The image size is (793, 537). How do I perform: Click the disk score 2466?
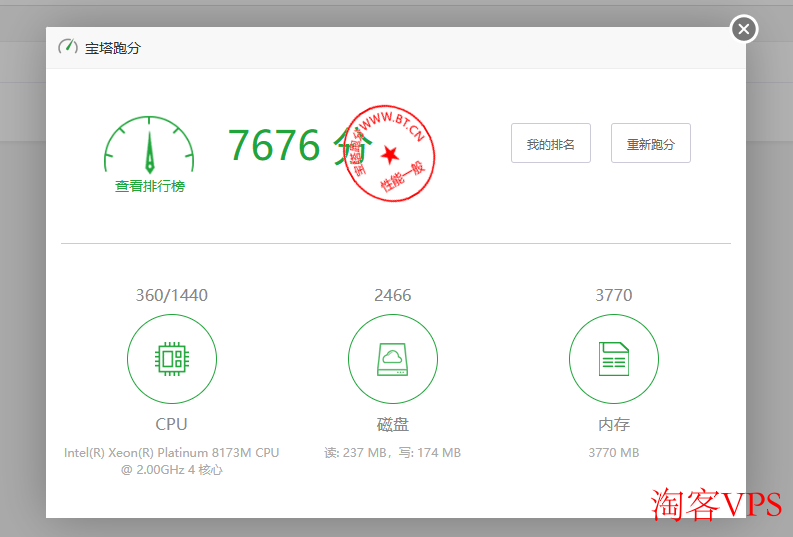pyautogui.click(x=393, y=295)
